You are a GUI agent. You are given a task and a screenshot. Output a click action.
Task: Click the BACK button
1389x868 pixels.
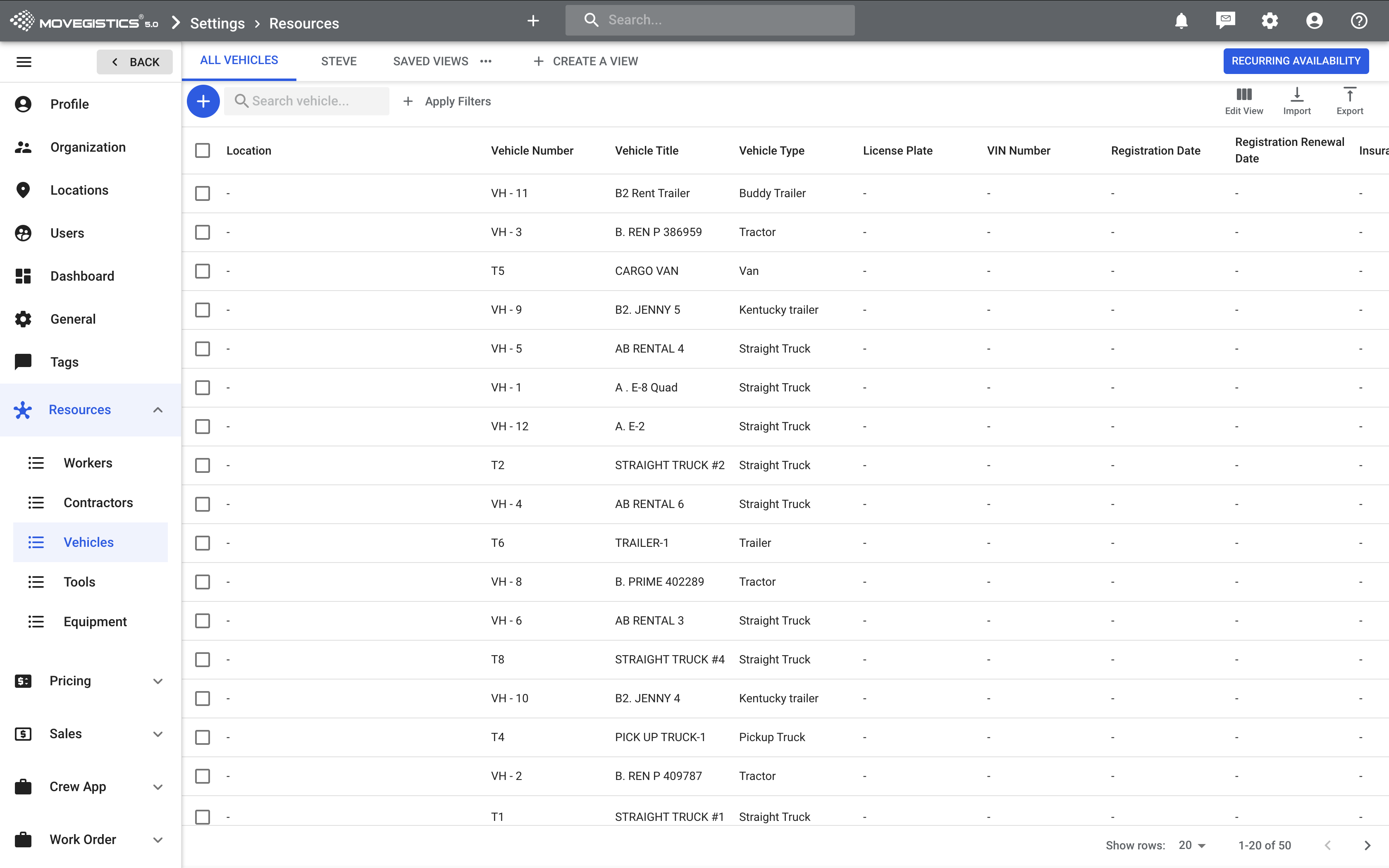point(135,62)
